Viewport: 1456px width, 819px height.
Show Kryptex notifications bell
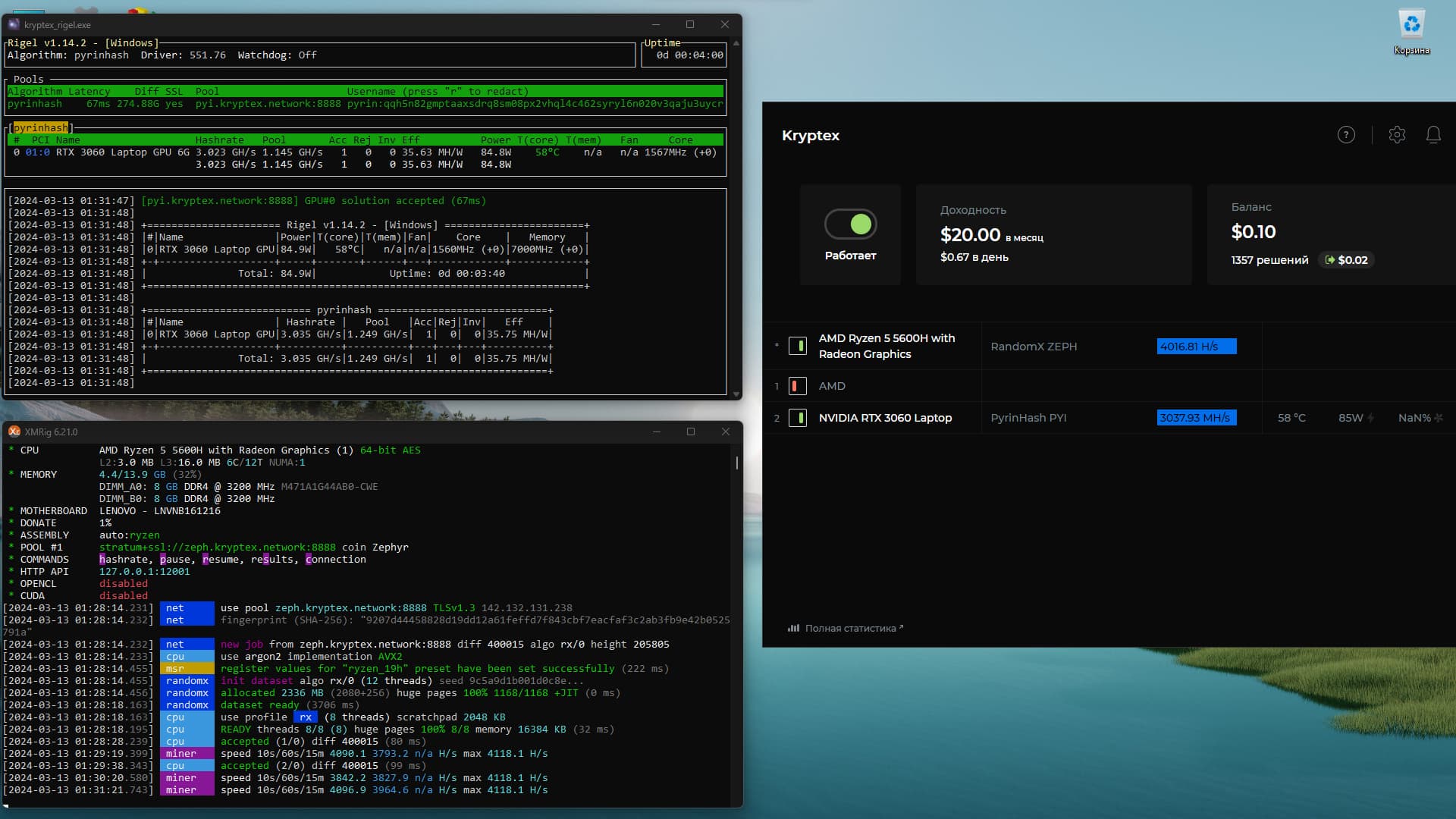(1433, 135)
